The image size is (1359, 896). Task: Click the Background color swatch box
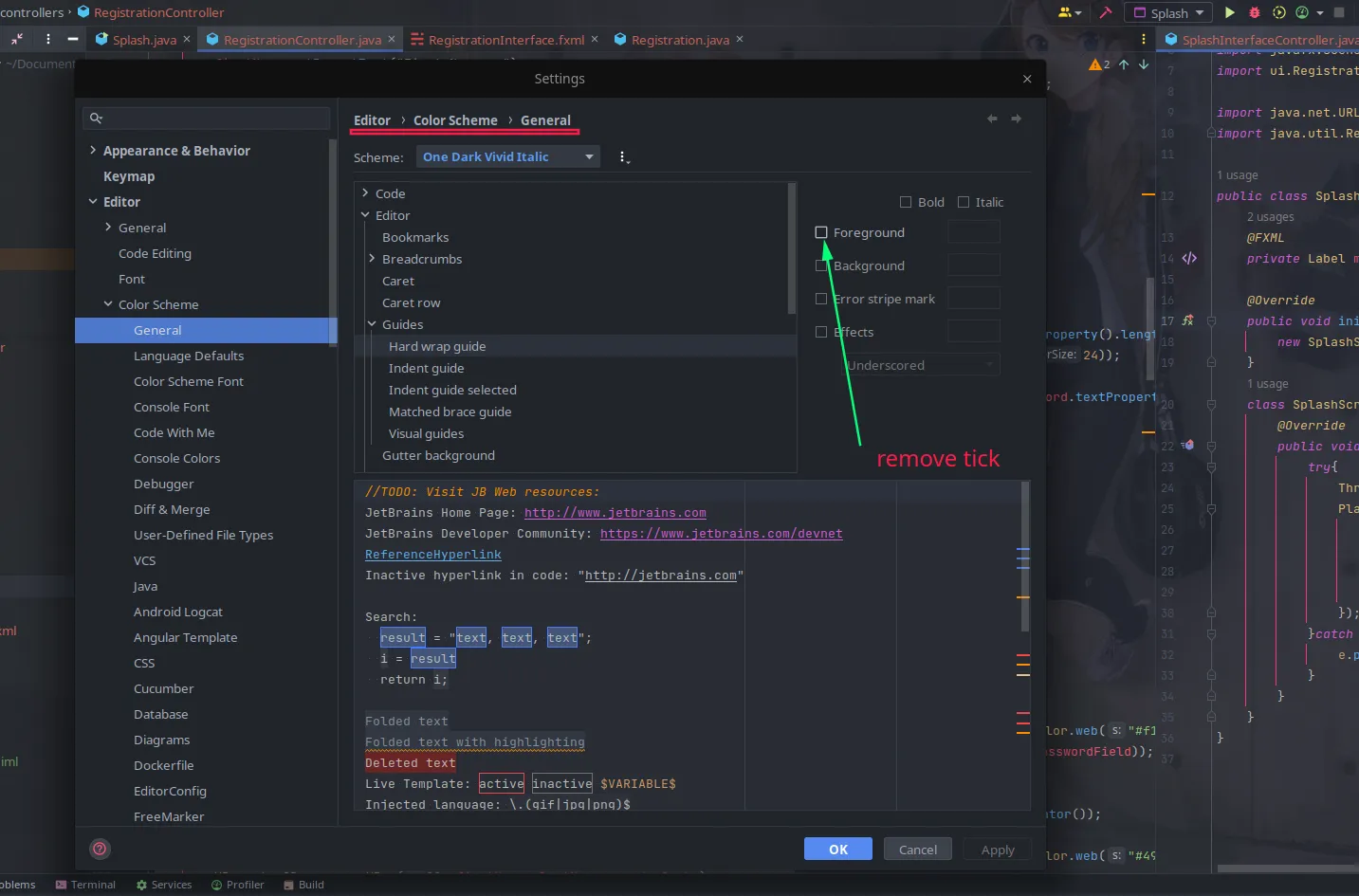point(974,265)
